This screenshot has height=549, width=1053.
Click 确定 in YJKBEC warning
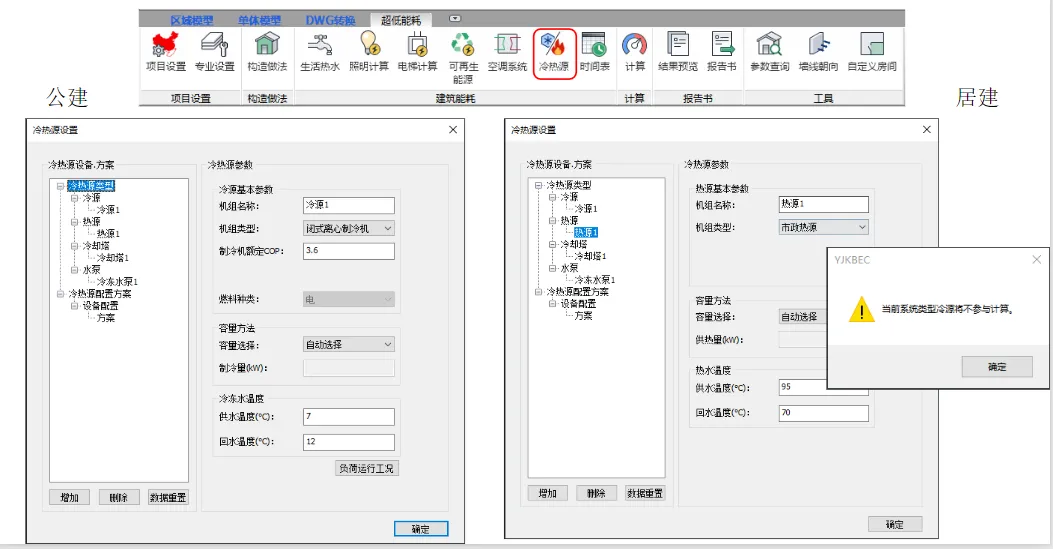tap(997, 367)
